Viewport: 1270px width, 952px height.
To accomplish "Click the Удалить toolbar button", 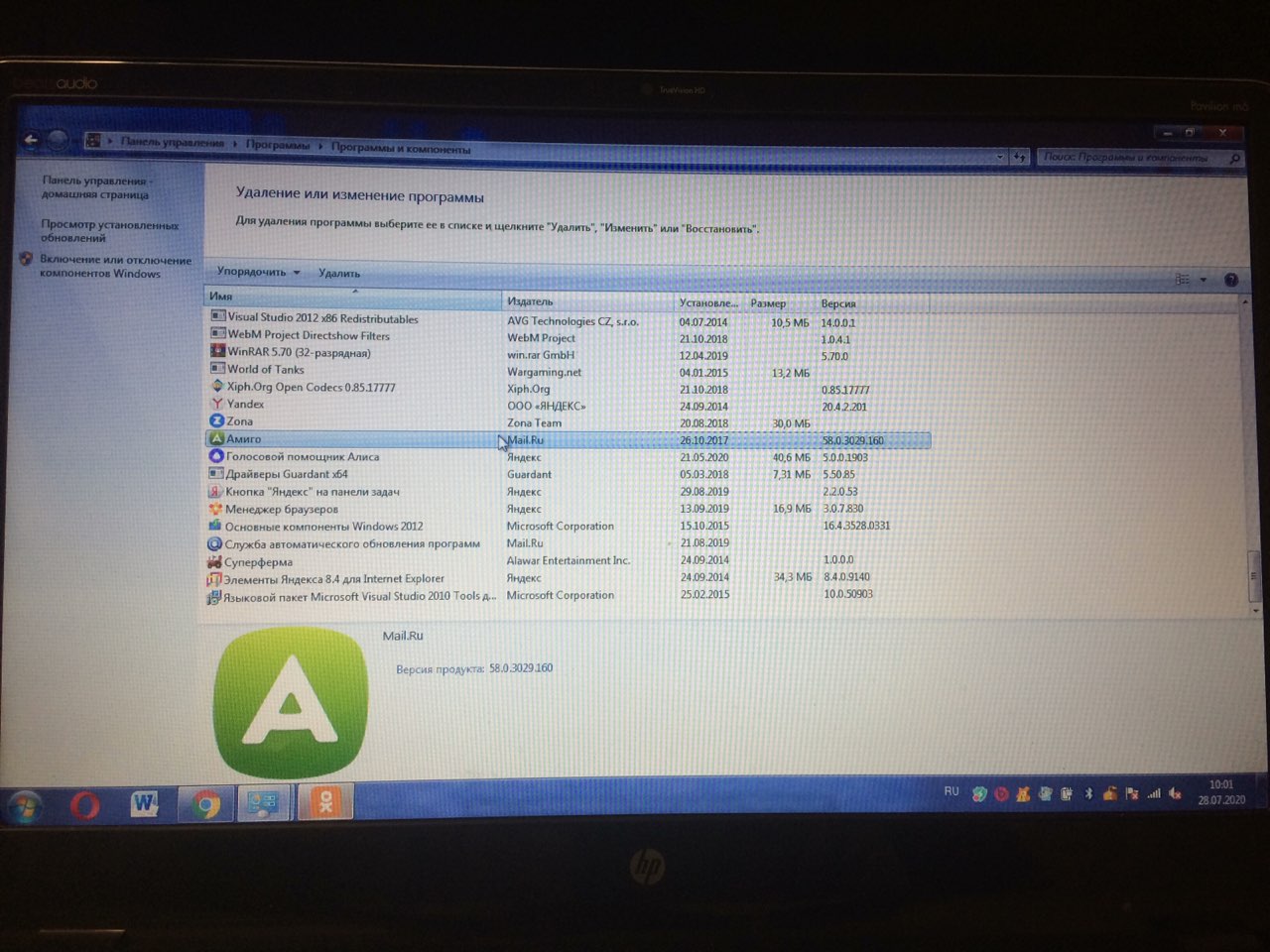I will pyautogui.click(x=339, y=273).
